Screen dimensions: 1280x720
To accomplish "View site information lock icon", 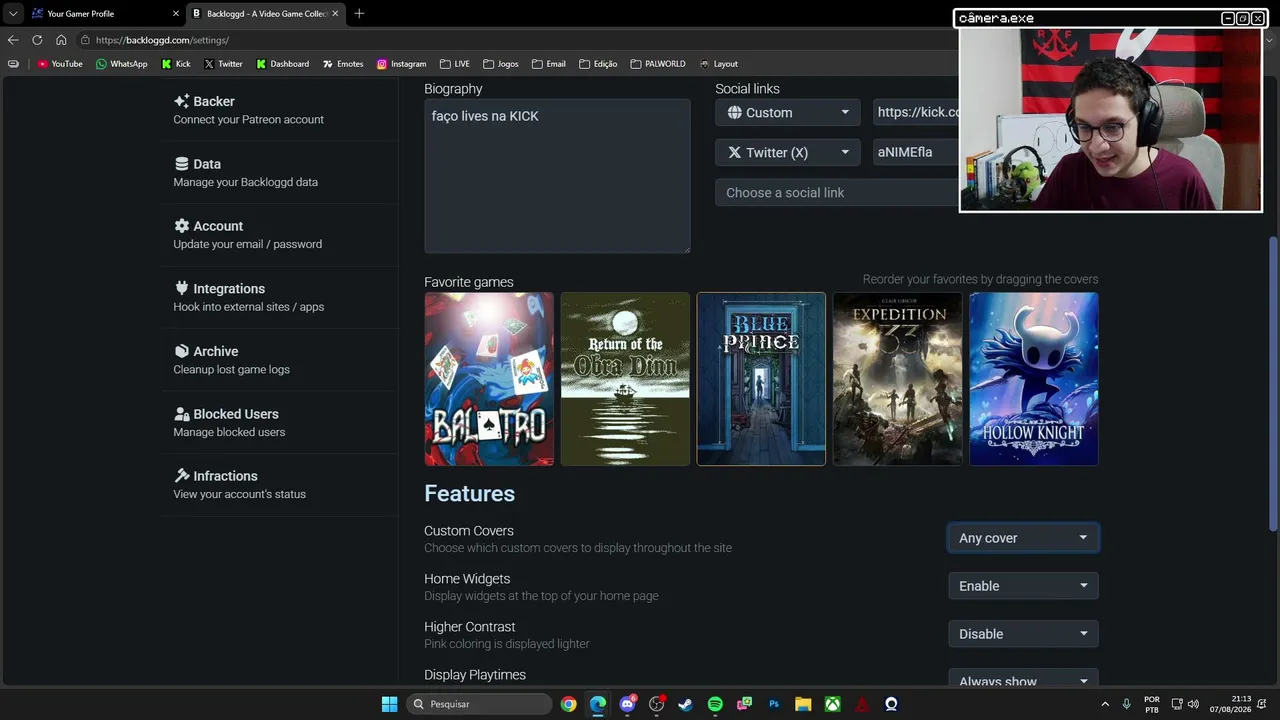I will pyautogui.click(x=86, y=40).
